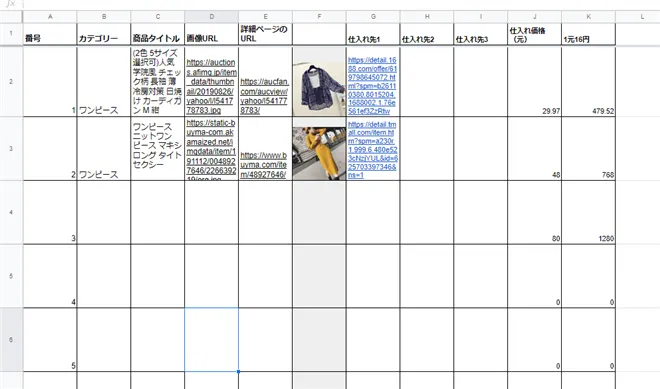
Task: Click the 48 price cell
Action: (535, 149)
